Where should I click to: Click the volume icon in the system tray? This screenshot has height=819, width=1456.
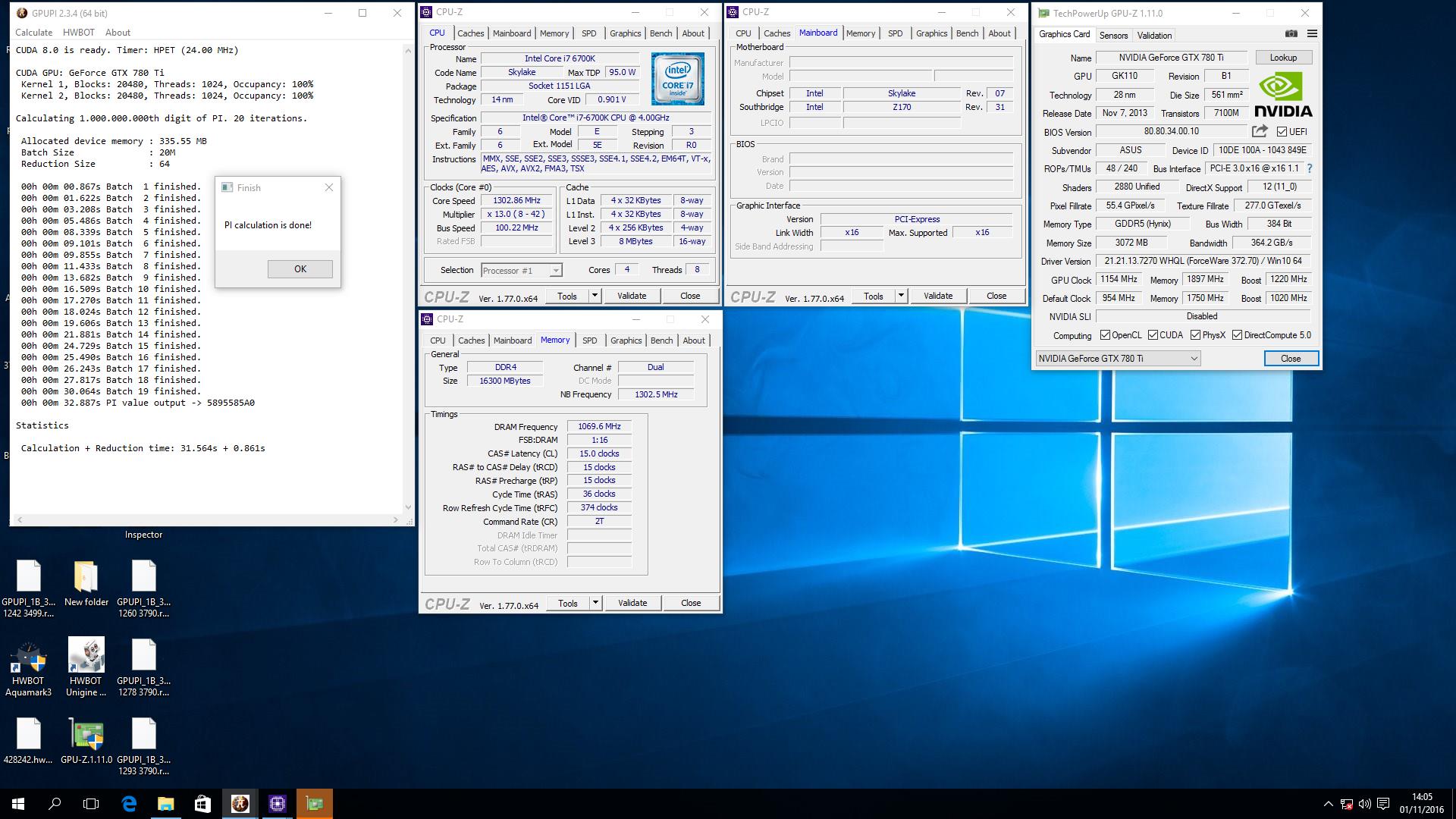pos(1365,804)
